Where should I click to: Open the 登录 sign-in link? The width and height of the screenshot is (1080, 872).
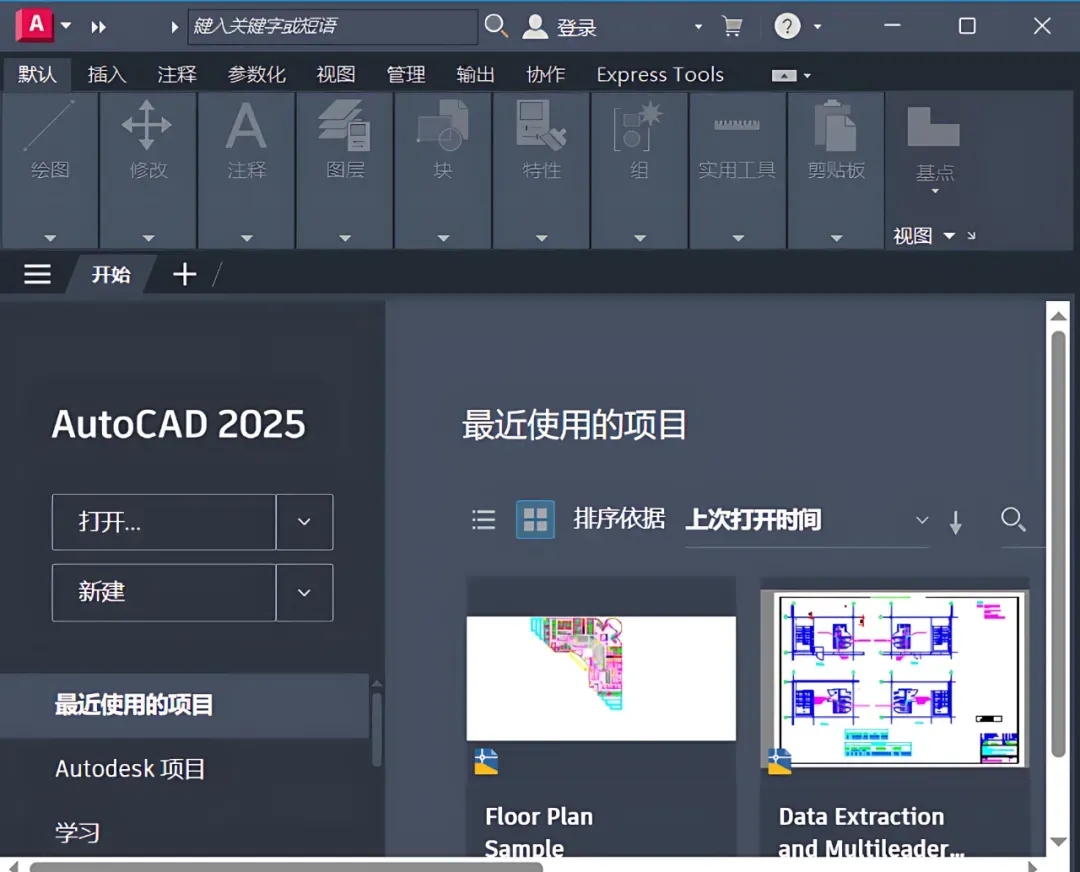(577, 28)
